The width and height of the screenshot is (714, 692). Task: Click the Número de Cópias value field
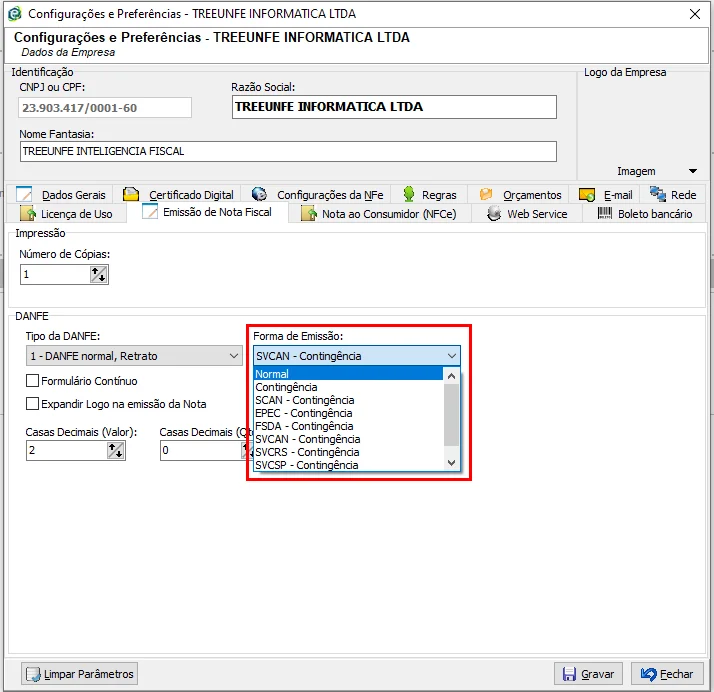pos(55,275)
